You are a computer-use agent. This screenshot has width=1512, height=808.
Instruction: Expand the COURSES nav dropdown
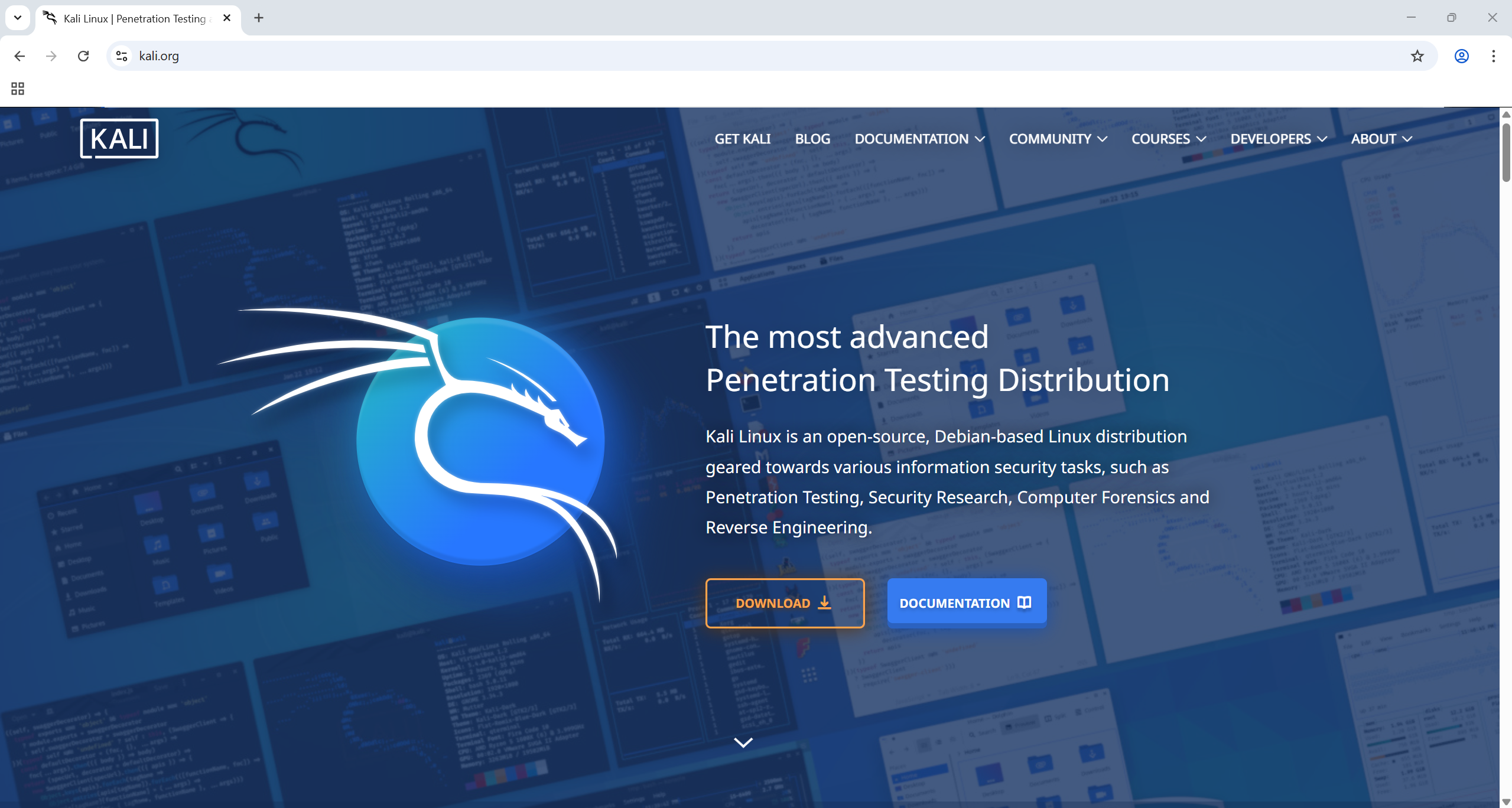tap(1169, 139)
